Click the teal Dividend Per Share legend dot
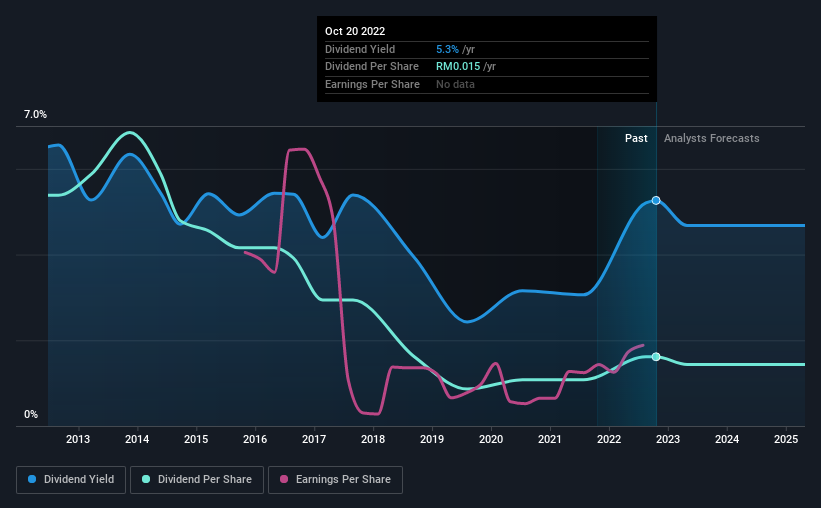 (x=146, y=479)
